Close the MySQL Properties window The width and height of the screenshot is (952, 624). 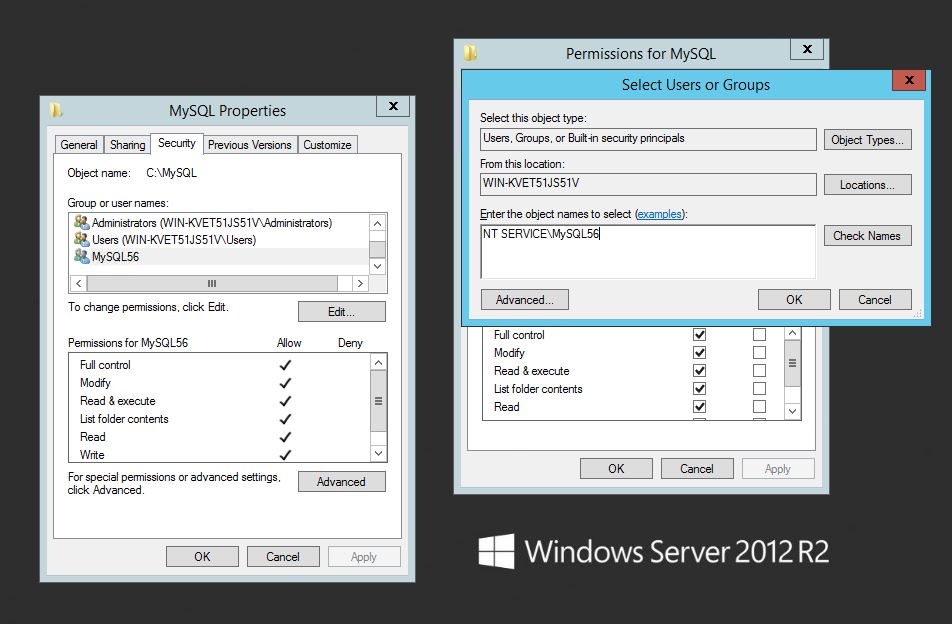click(x=392, y=107)
